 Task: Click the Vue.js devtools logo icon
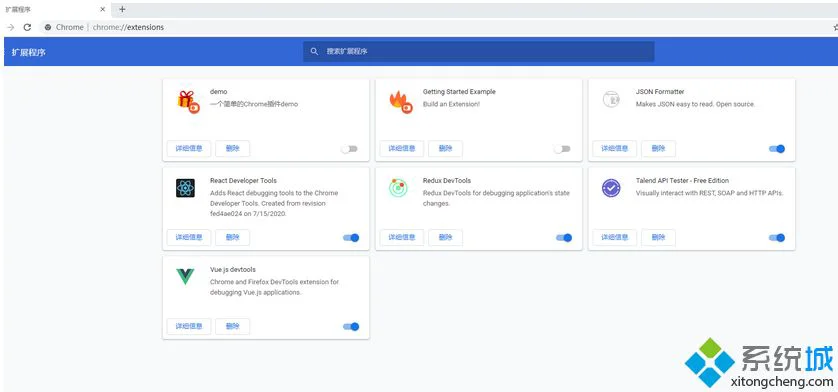(x=185, y=276)
